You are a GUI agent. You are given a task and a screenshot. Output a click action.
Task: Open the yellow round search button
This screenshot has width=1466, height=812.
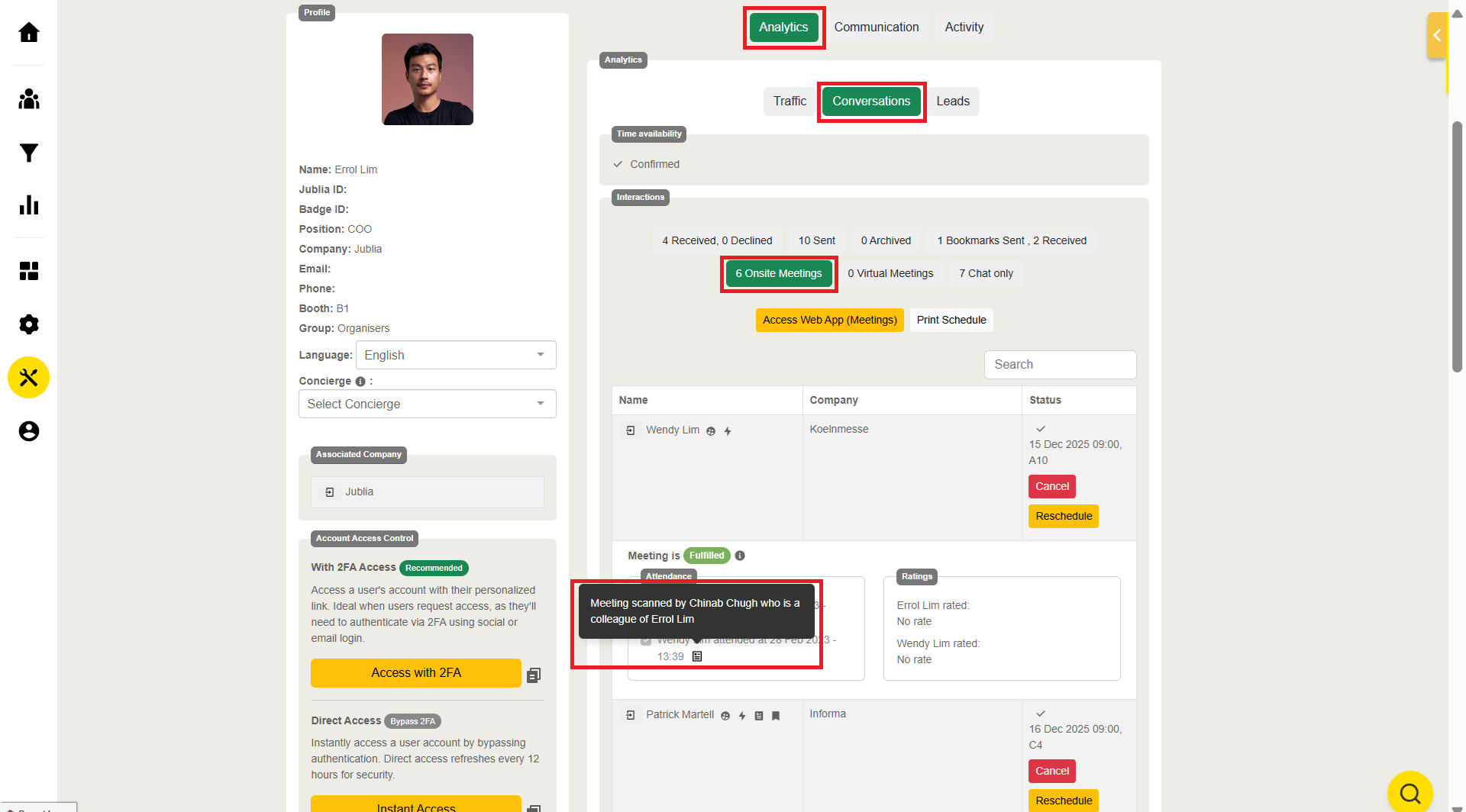pos(1410,793)
